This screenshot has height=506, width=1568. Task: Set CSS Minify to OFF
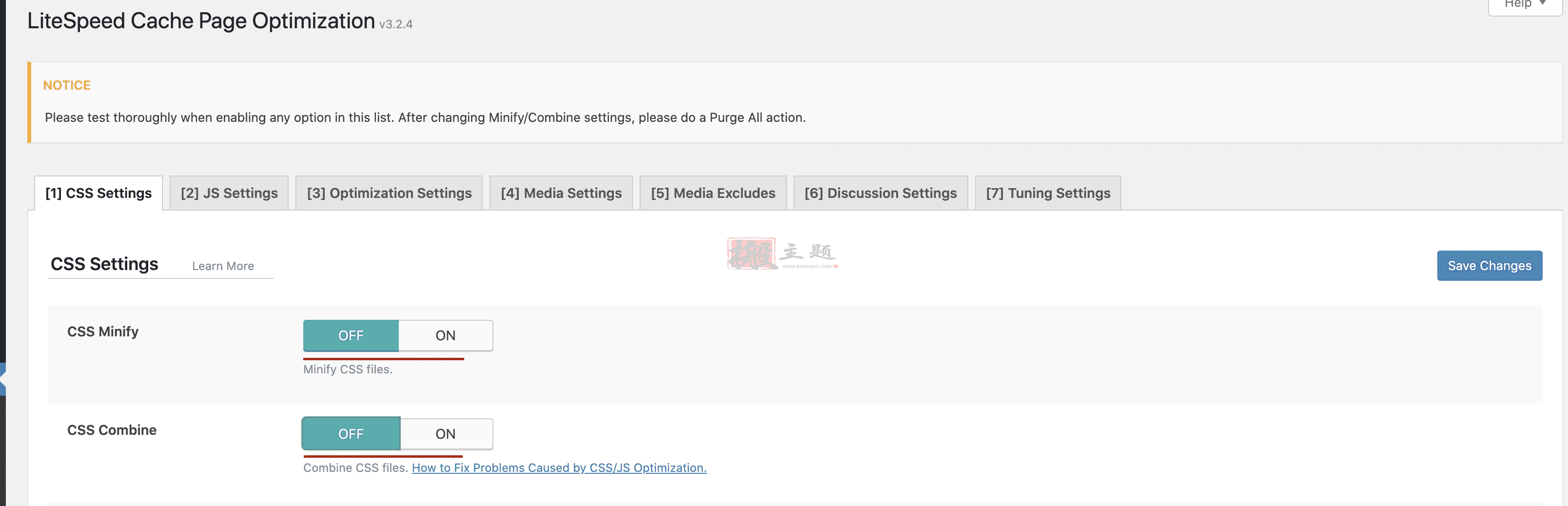click(351, 335)
